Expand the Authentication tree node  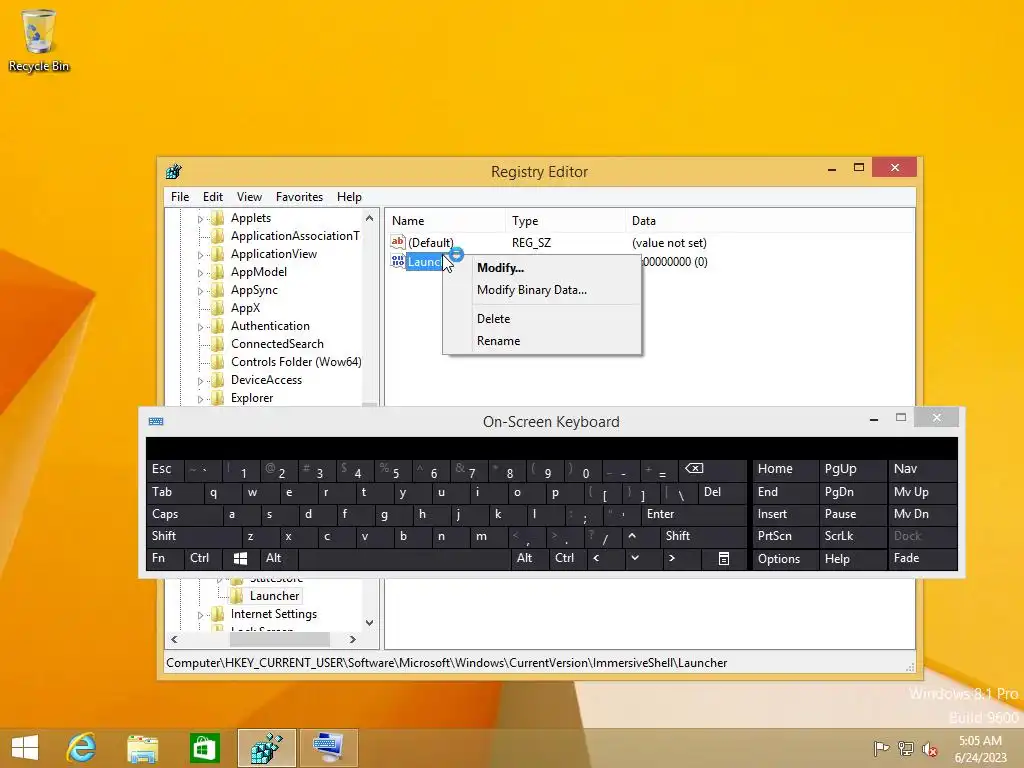[200, 327]
